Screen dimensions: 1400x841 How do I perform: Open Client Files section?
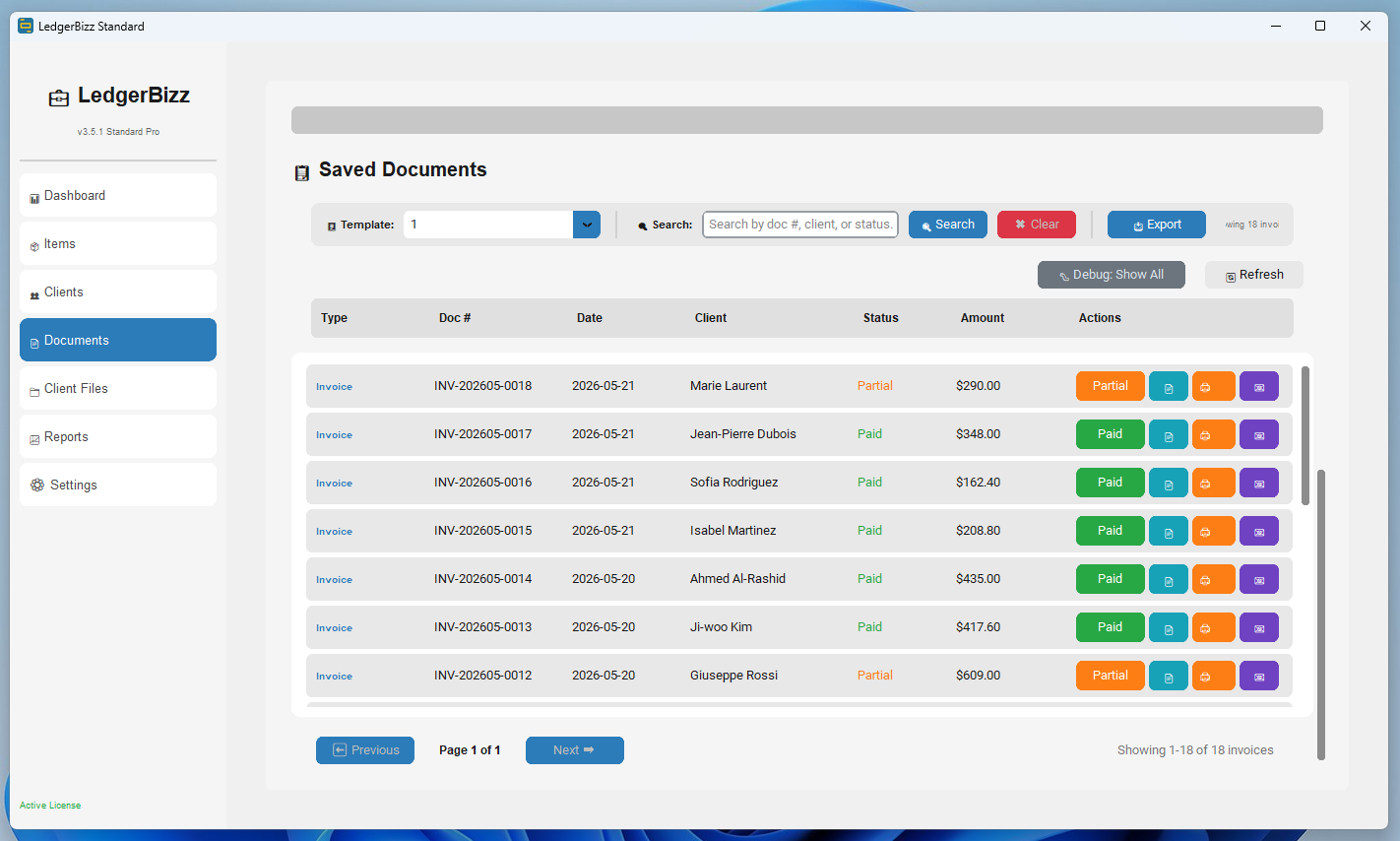coord(118,388)
